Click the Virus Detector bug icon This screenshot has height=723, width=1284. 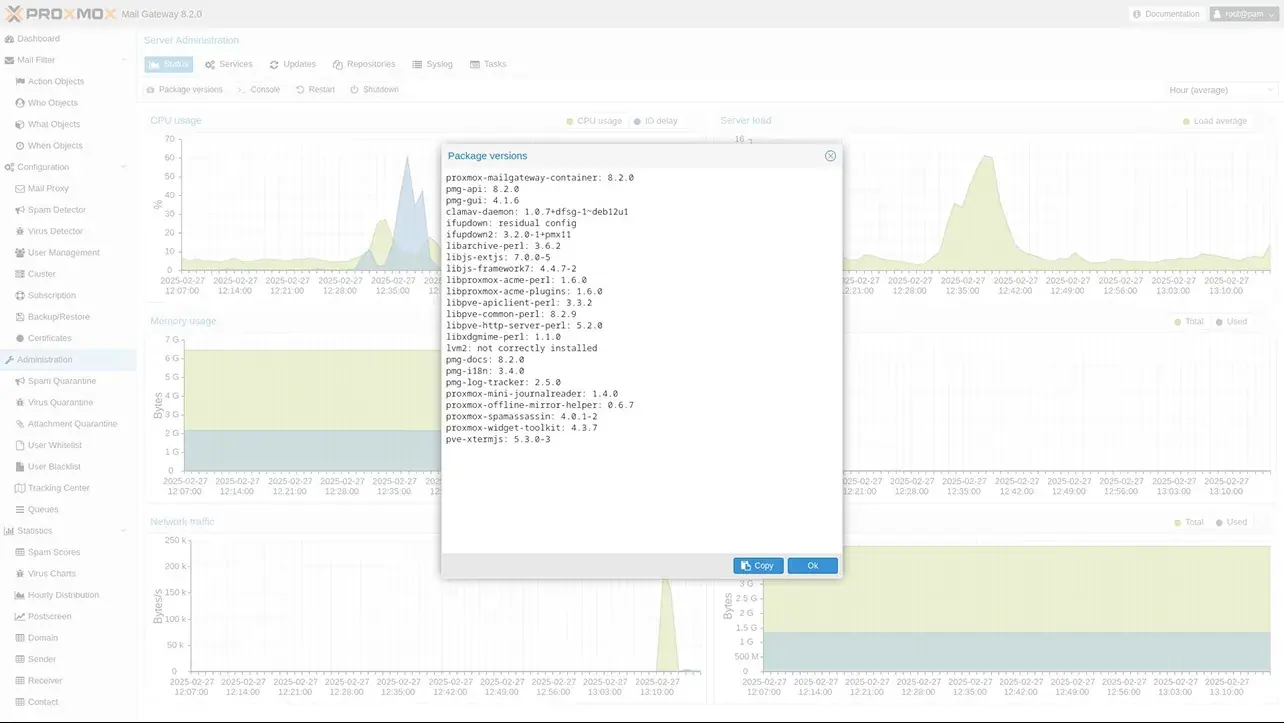[20, 232]
